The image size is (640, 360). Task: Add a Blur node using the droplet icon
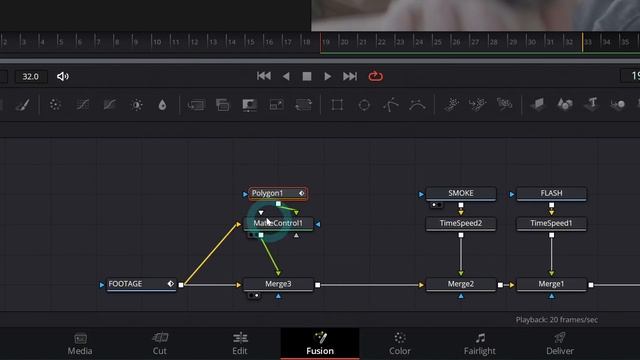click(162, 105)
